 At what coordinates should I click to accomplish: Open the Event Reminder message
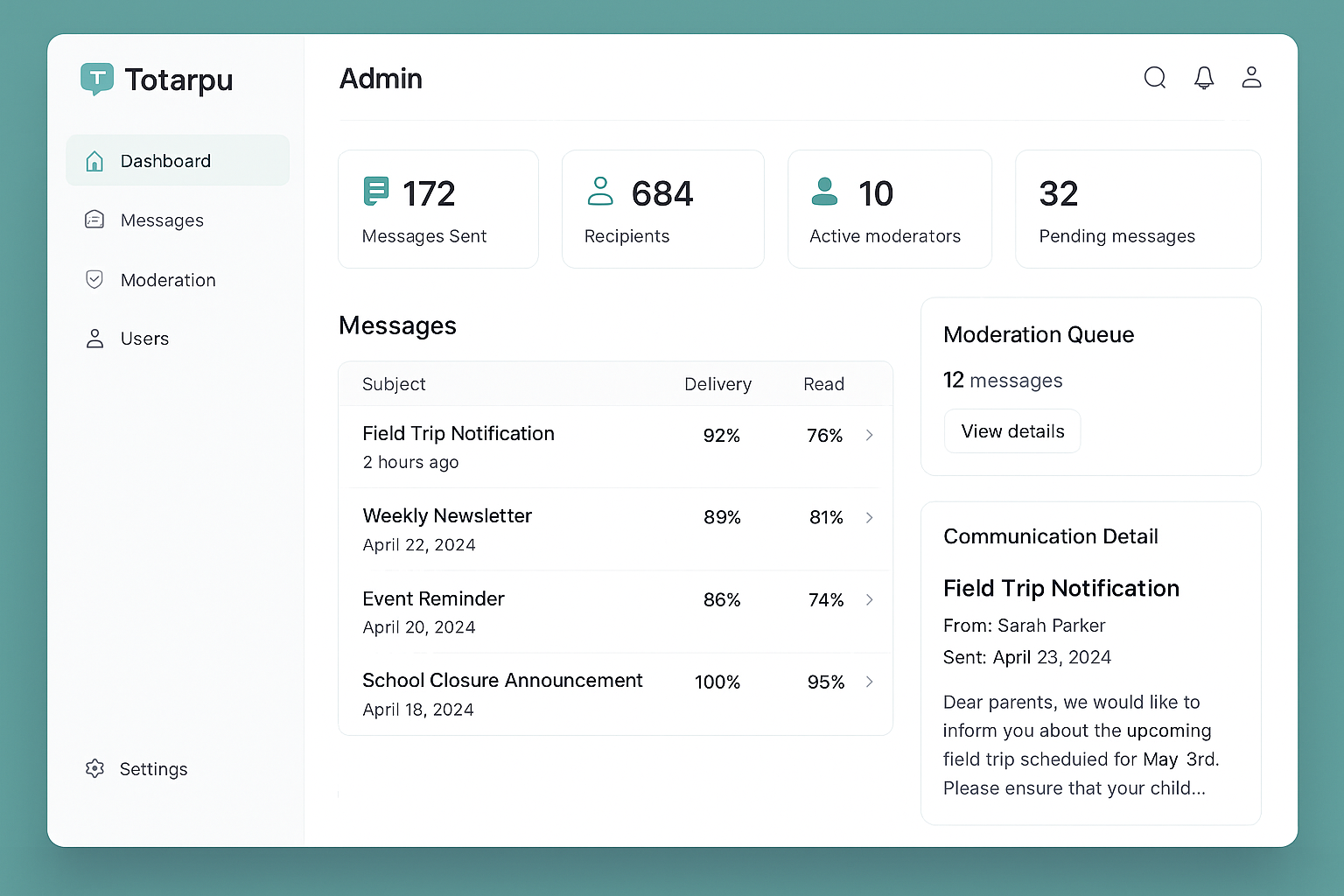coord(433,598)
